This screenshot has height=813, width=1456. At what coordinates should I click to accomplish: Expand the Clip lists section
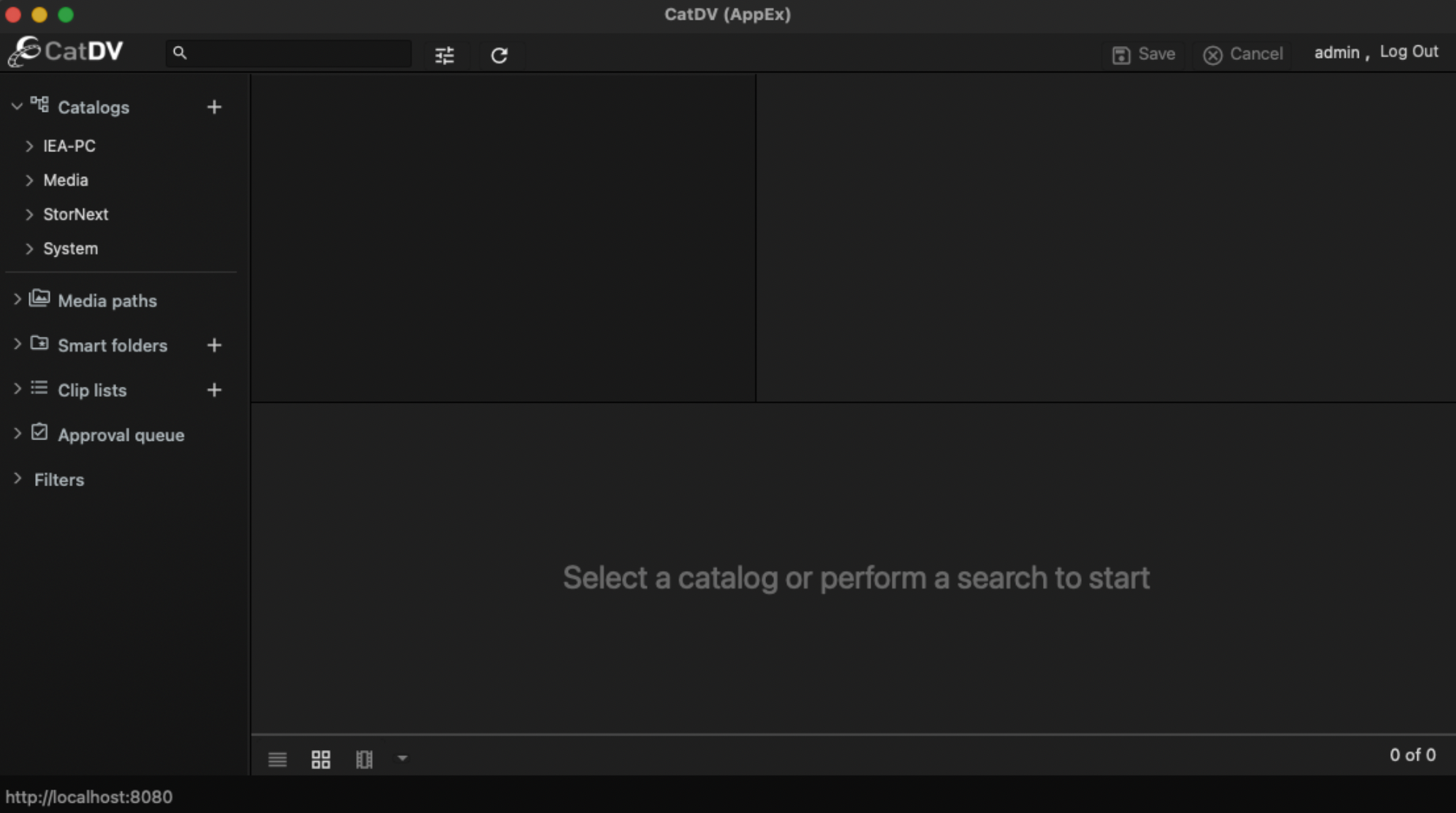pyautogui.click(x=17, y=389)
